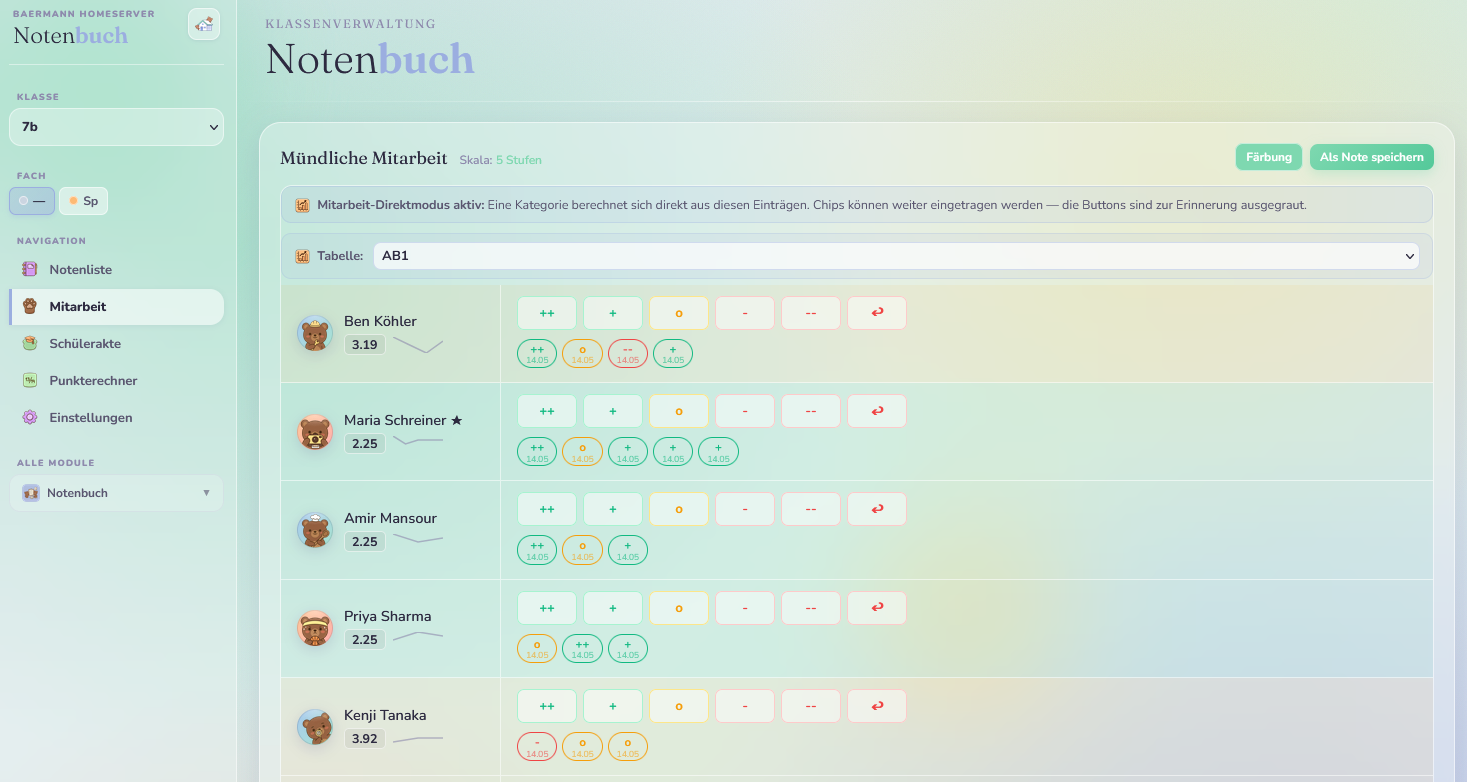Click Maria Schreiner's trend sparkline
This screenshot has width=1467, height=782.
418,440
